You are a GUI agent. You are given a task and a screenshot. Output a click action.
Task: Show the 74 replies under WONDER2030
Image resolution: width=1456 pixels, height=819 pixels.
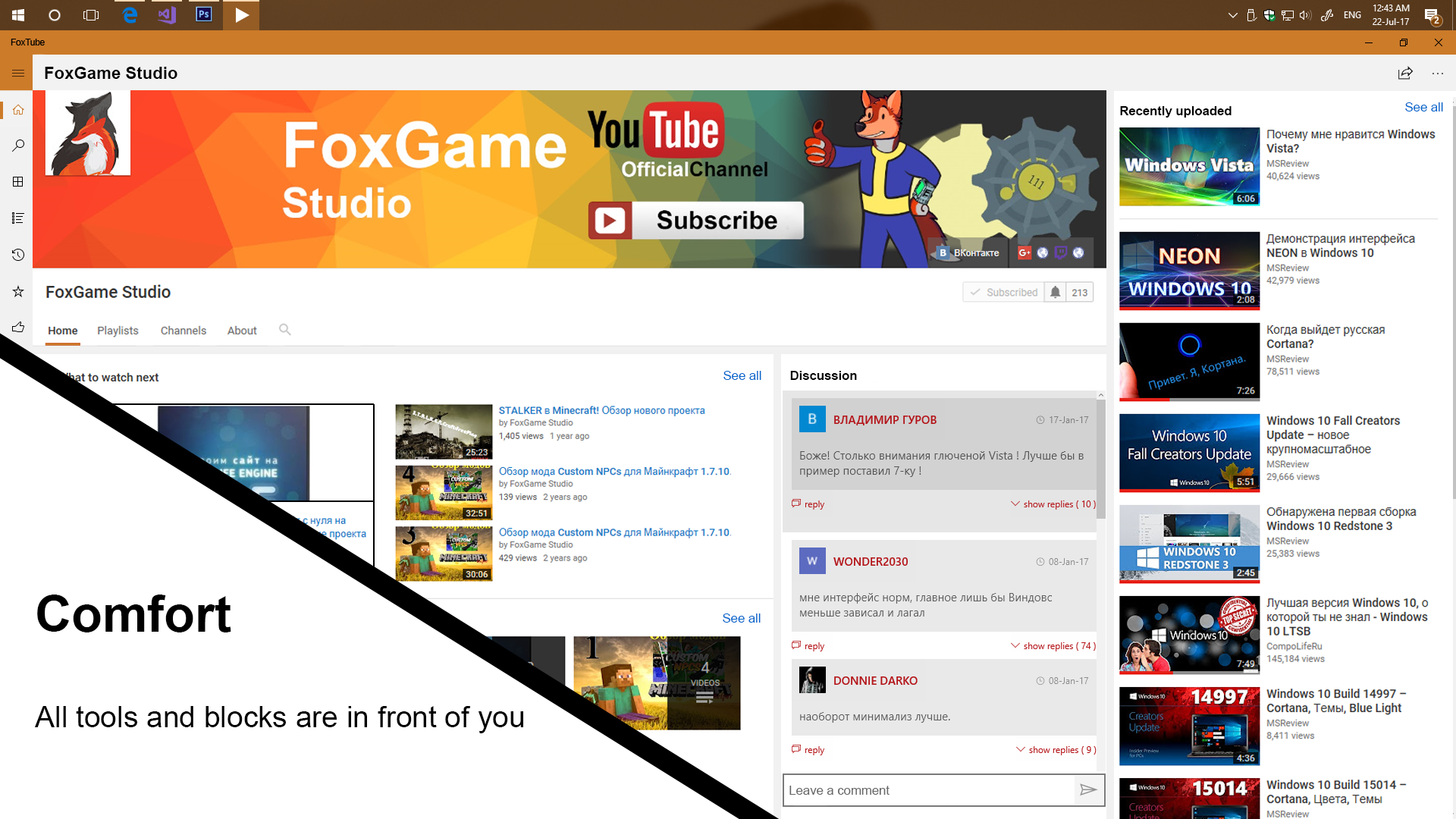tap(1054, 646)
